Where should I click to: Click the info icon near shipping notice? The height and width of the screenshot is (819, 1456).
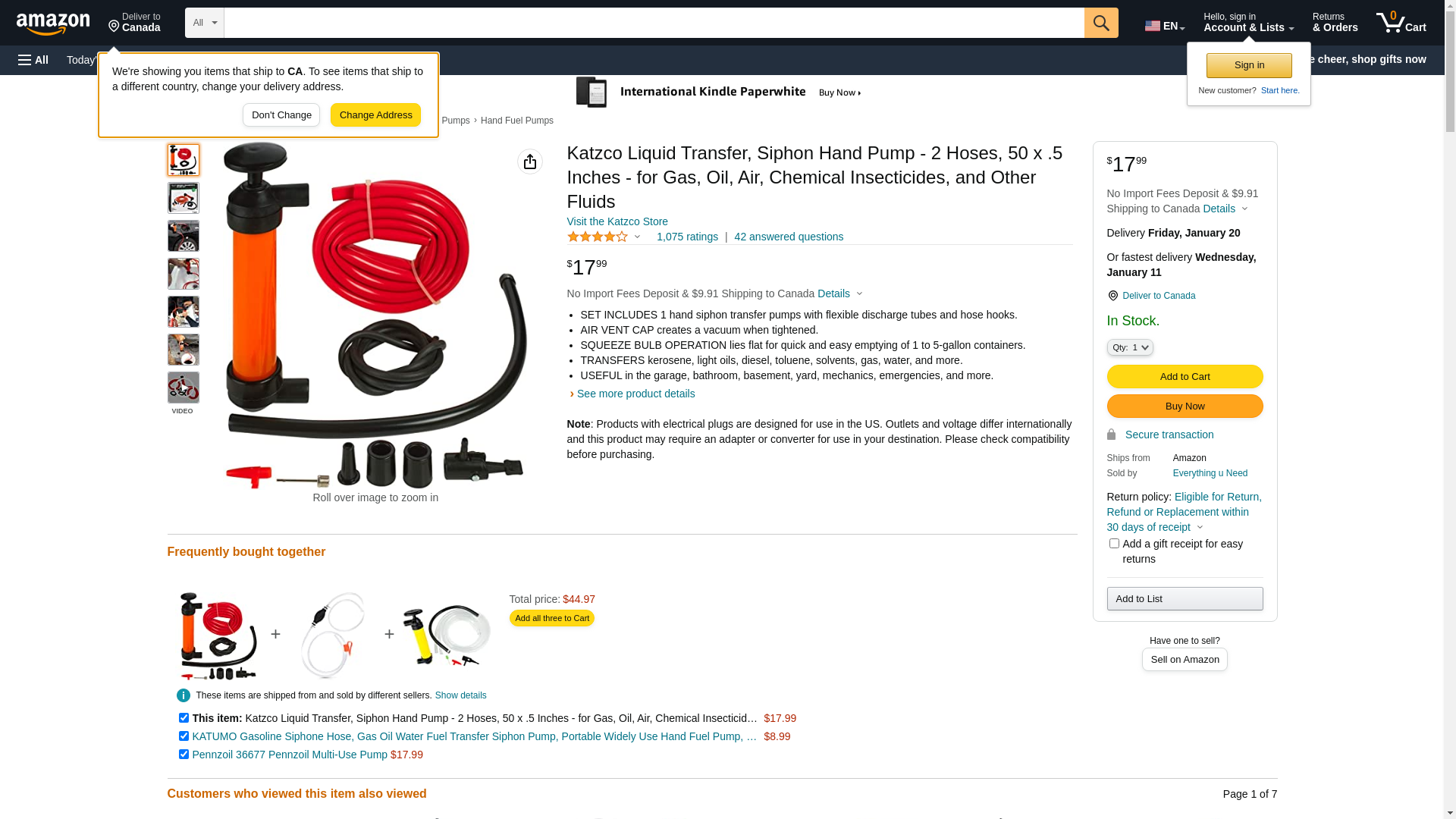tap(184, 695)
